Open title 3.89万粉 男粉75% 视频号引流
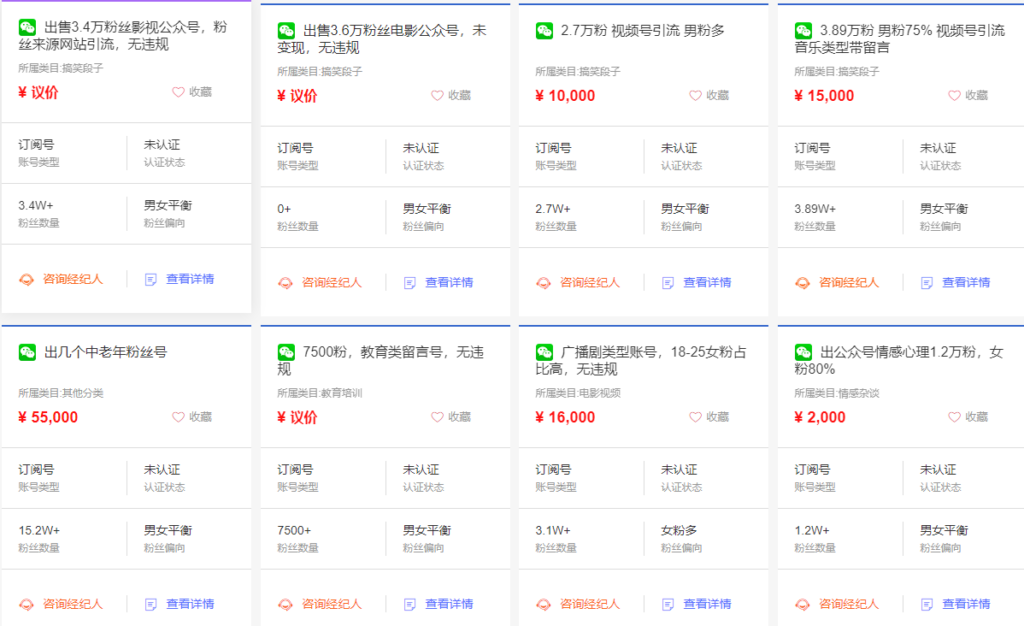The height and width of the screenshot is (626, 1024). (x=899, y=39)
